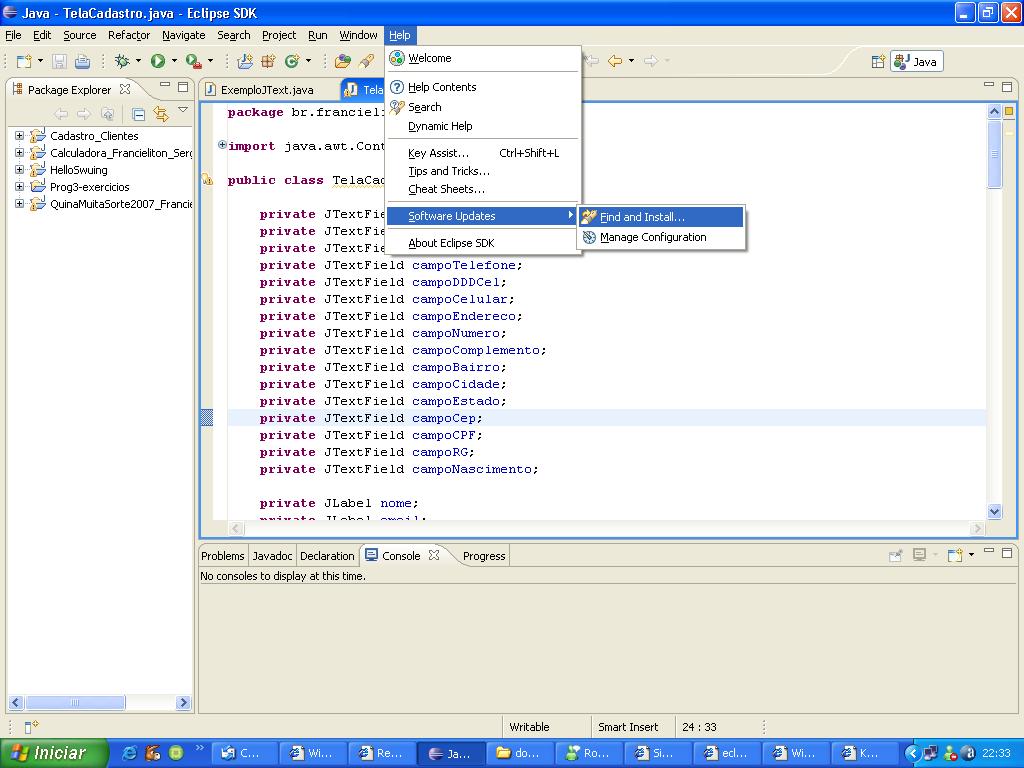Click the New Java Class icon

(x=292, y=61)
